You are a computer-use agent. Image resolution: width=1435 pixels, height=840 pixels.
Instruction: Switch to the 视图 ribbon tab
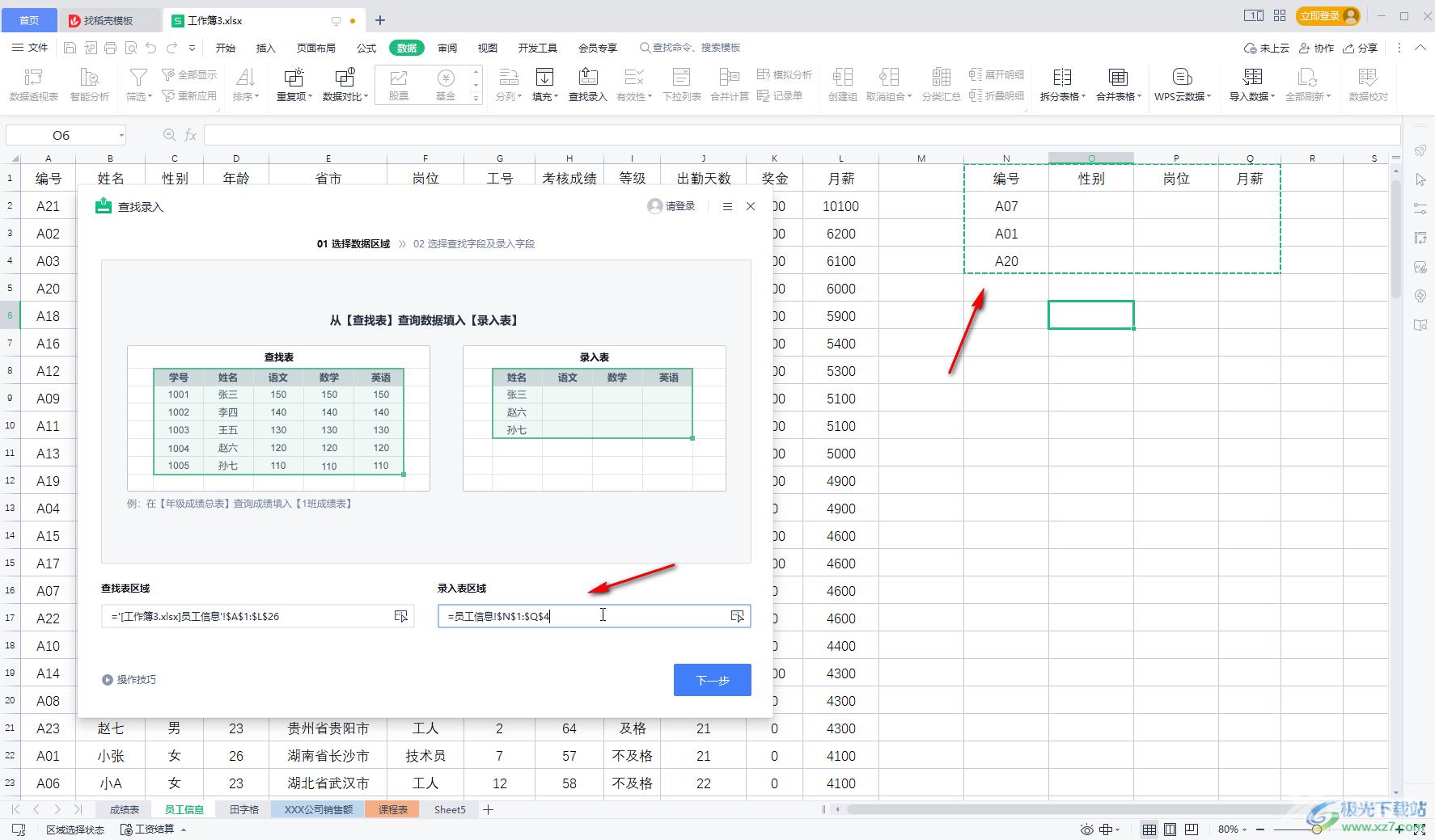pos(488,48)
